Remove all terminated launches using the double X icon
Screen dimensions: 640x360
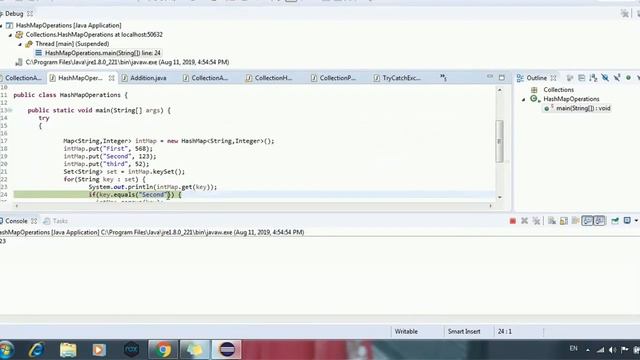point(536,221)
